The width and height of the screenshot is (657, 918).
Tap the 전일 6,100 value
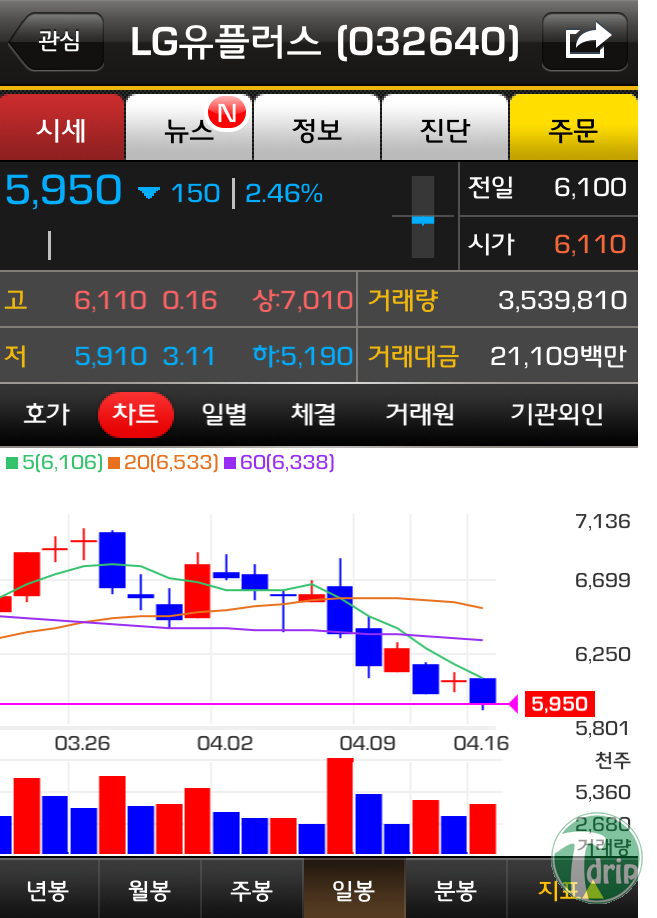point(590,187)
